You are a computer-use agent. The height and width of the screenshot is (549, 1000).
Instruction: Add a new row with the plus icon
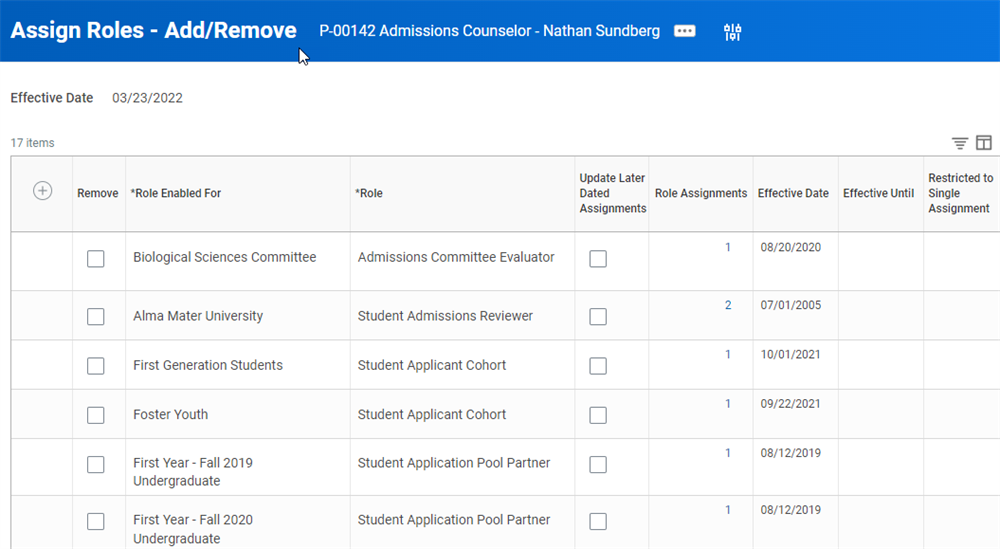coord(43,191)
